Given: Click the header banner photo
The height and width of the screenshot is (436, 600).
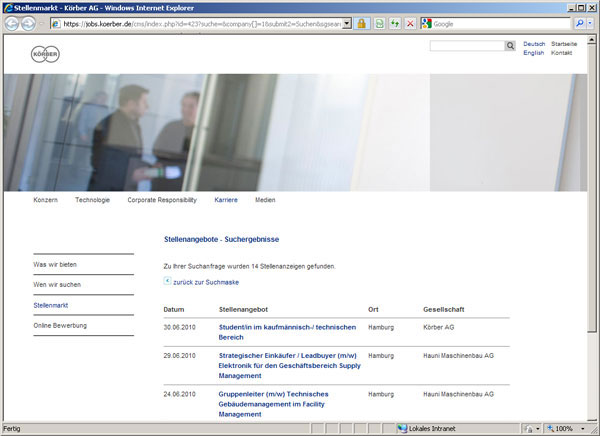Looking at the screenshot, I should pyautogui.click(x=295, y=132).
